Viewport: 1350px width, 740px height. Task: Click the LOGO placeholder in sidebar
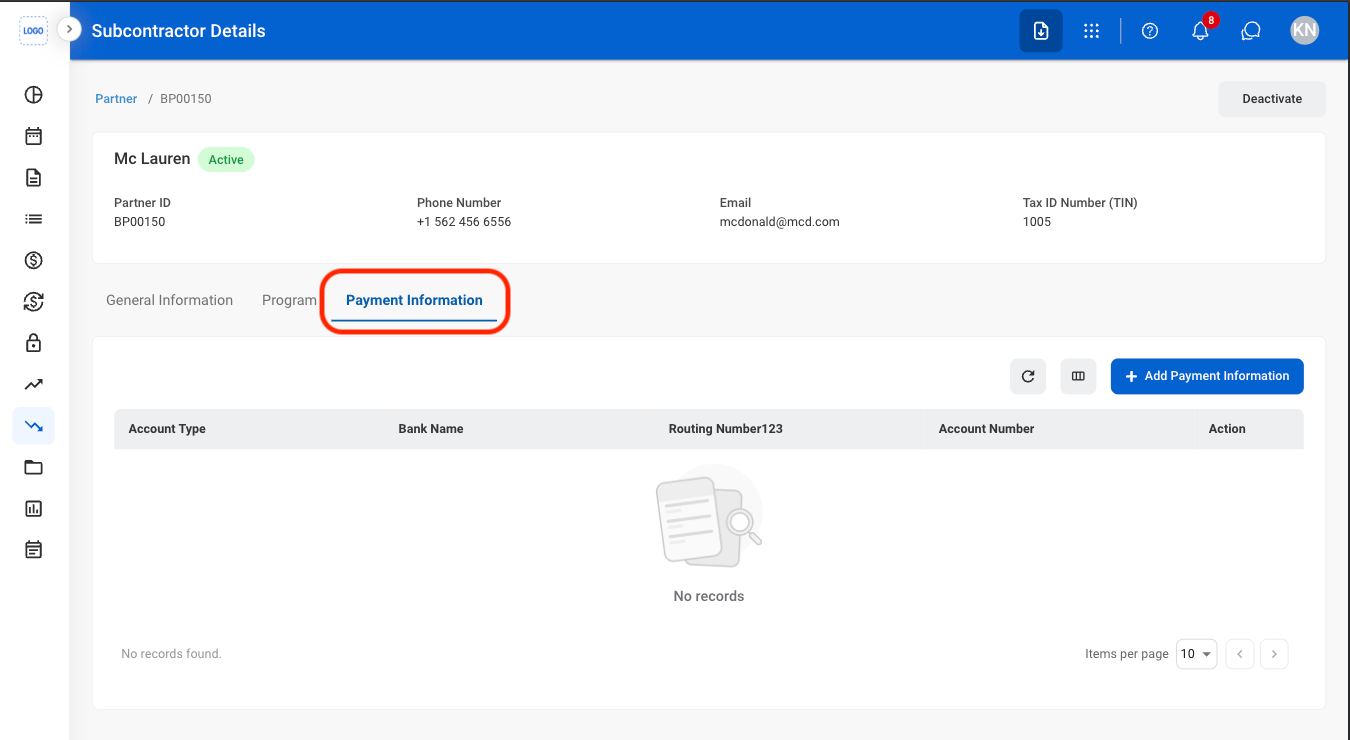33,31
